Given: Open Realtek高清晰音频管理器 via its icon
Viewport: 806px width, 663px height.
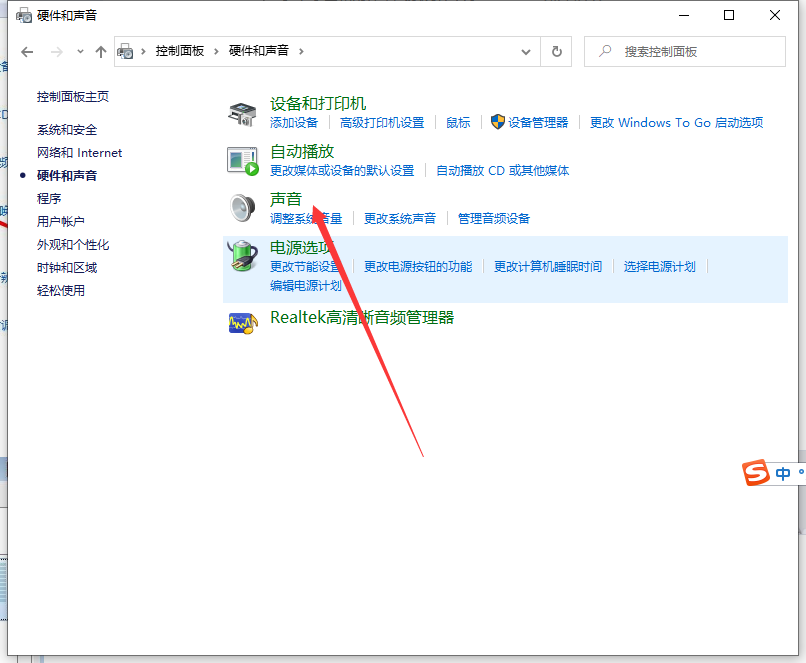Looking at the screenshot, I should [243, 323].
